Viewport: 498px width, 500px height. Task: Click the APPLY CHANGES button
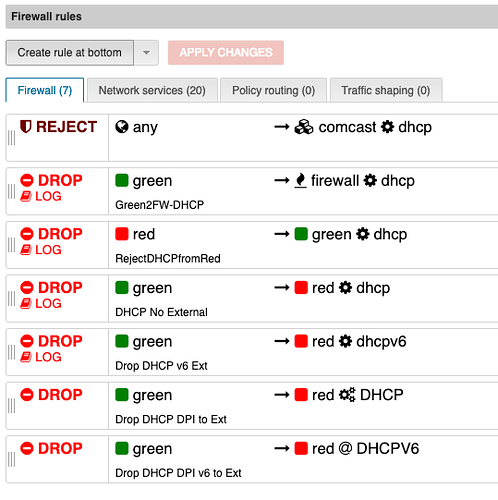click(226, 53)
